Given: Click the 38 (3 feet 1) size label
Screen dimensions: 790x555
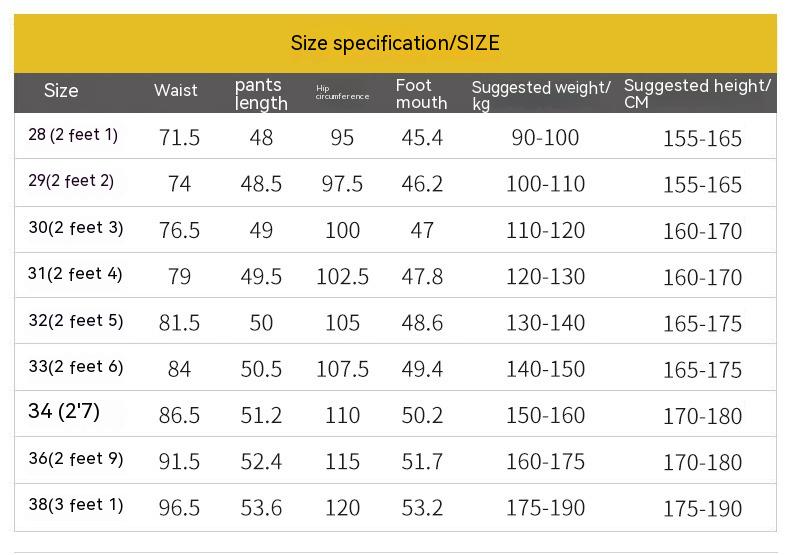Looking at the screenshot, I should tap(76, 505).
